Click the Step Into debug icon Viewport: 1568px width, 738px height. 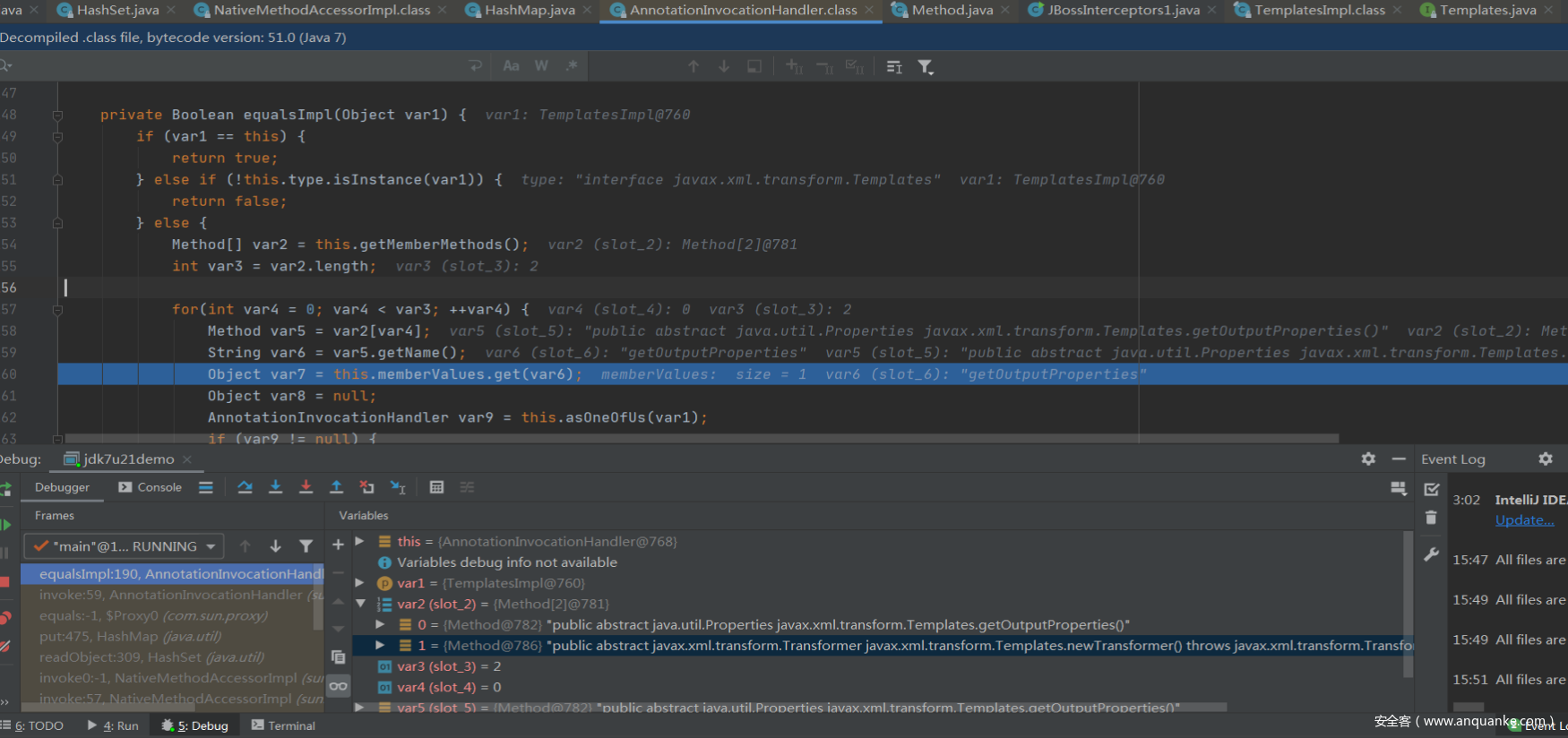pyautogui.click(x=275, y=487)
